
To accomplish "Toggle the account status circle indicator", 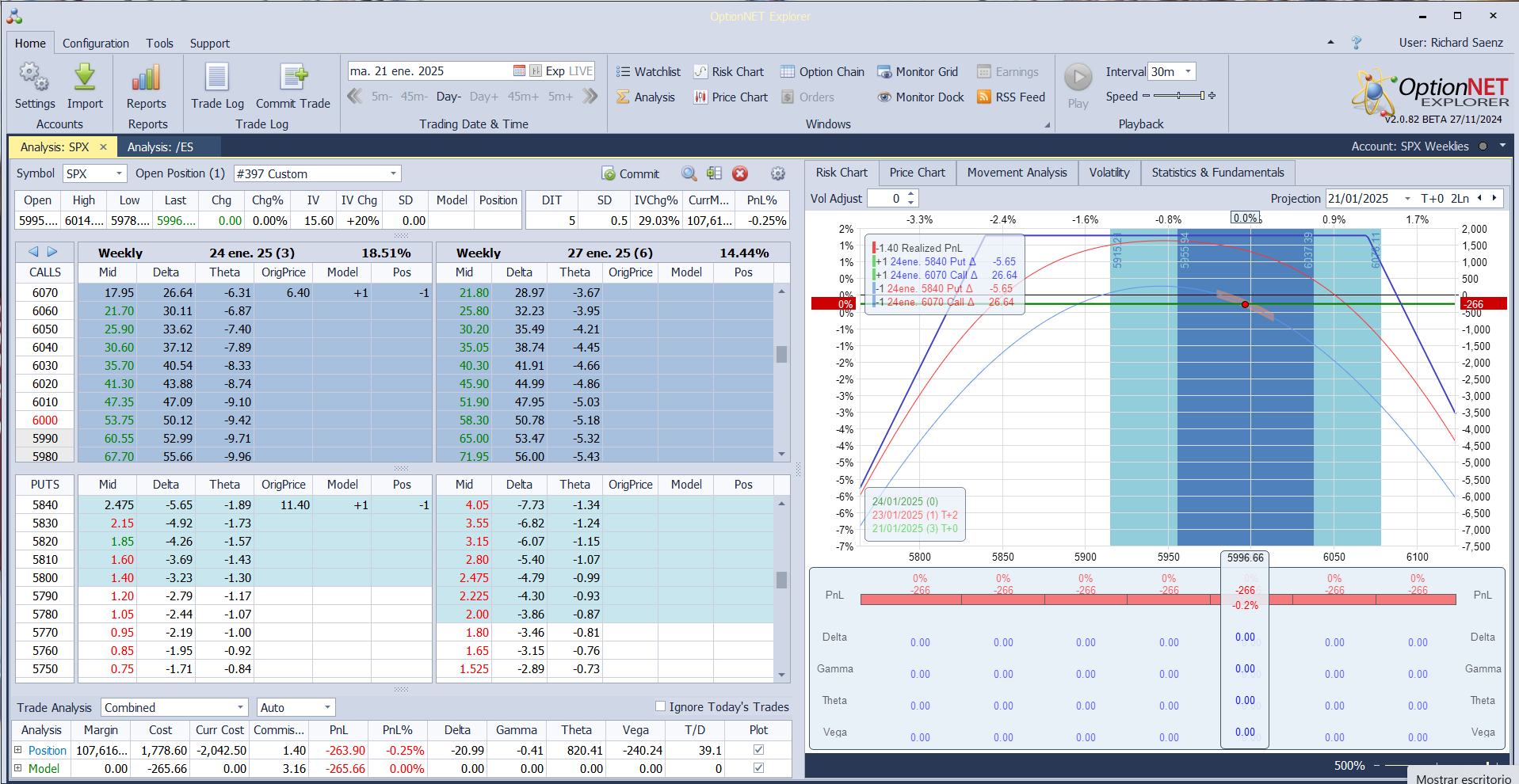I will 1483,147.
